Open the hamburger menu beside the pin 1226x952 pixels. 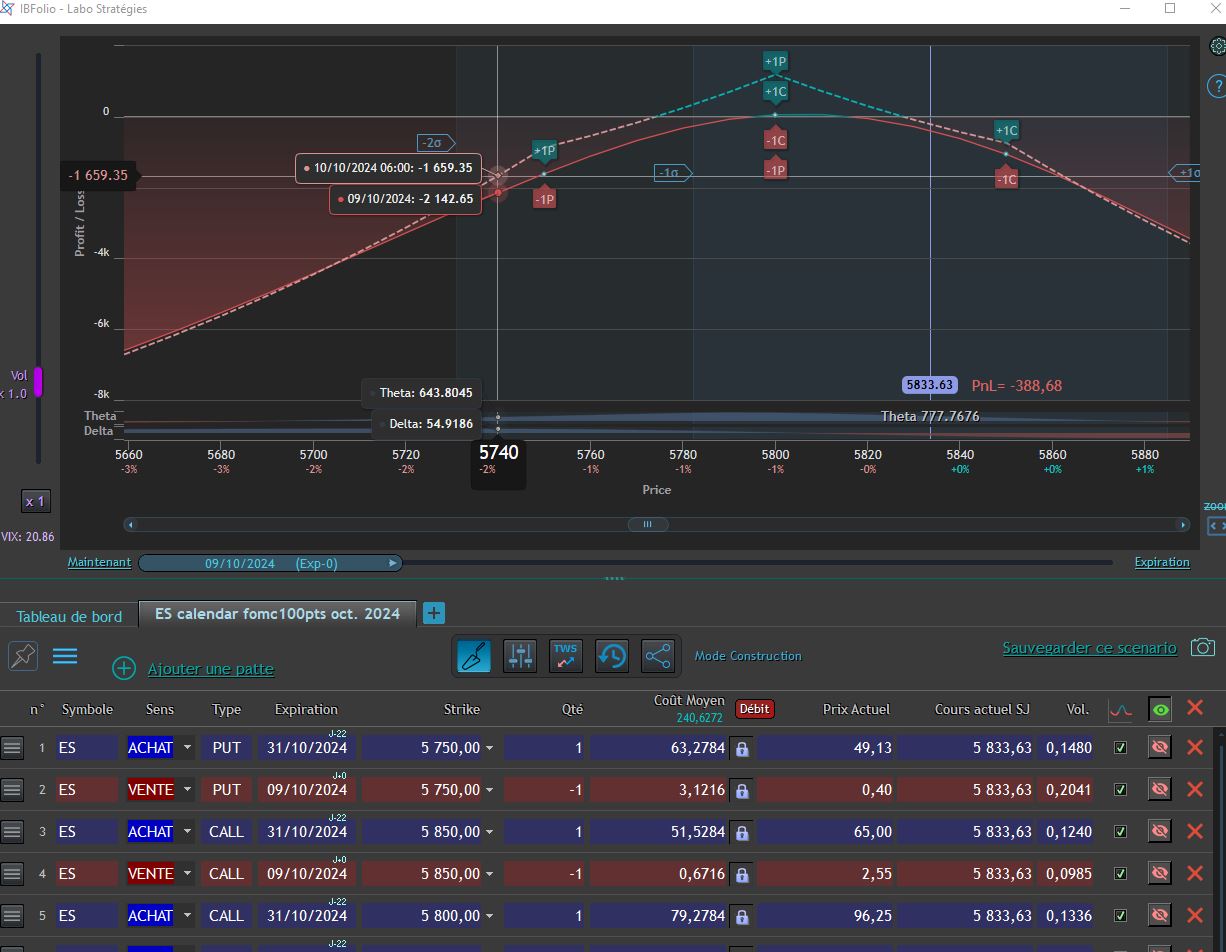pos(65,656)
